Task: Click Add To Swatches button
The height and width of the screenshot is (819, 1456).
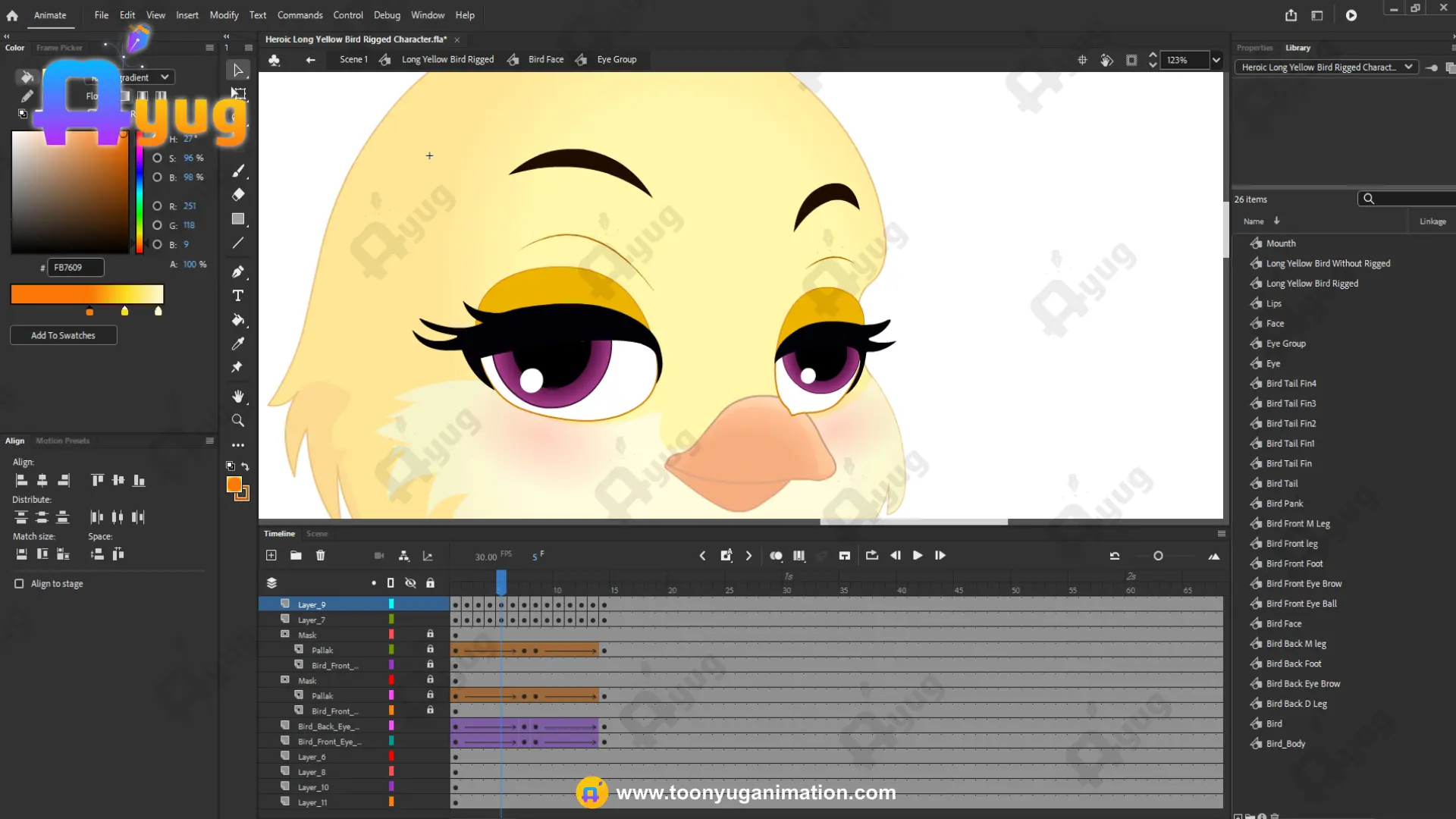Action: [63, 335]
